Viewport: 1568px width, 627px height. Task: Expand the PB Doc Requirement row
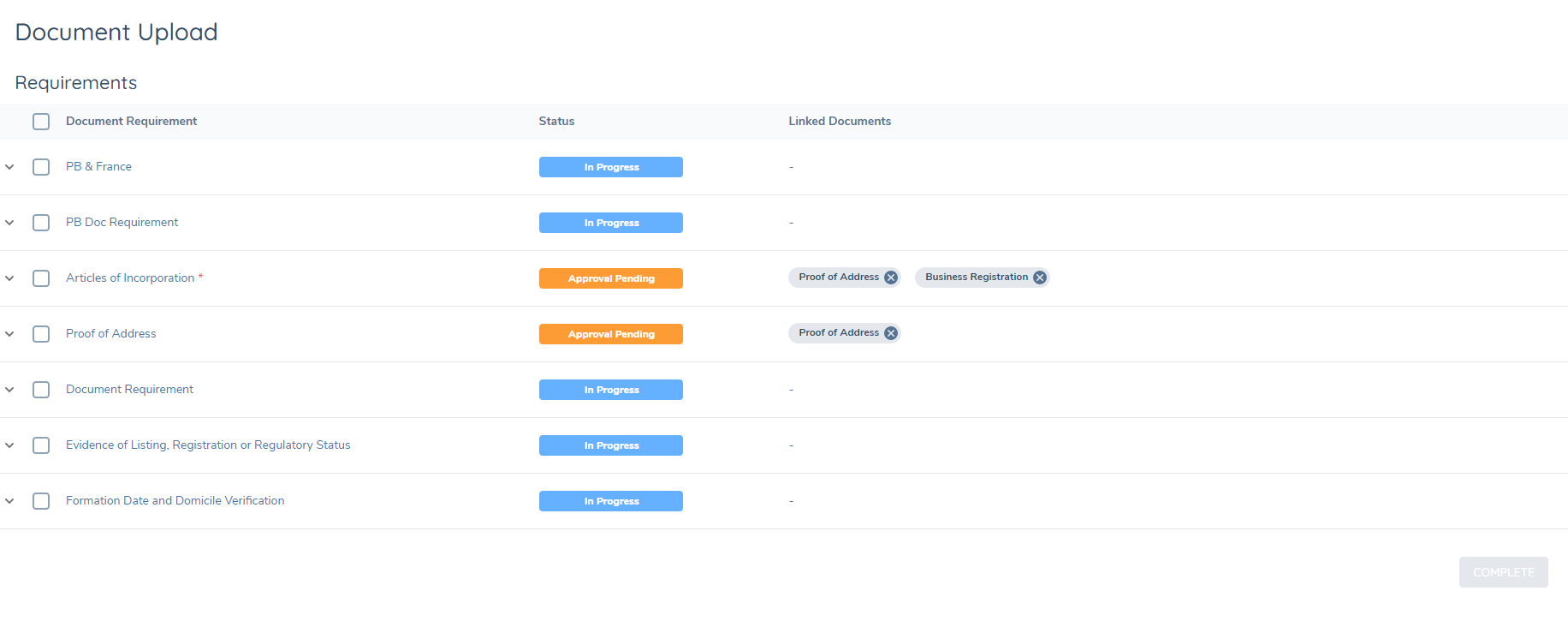click(9, 223)
